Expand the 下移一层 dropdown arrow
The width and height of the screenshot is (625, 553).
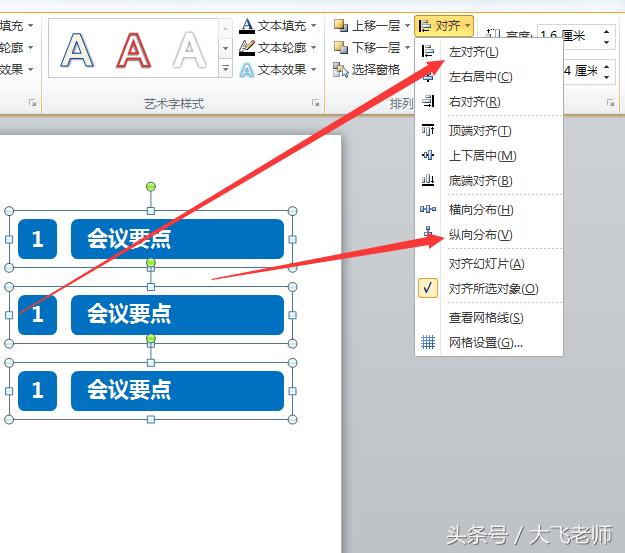click(407, 48)
